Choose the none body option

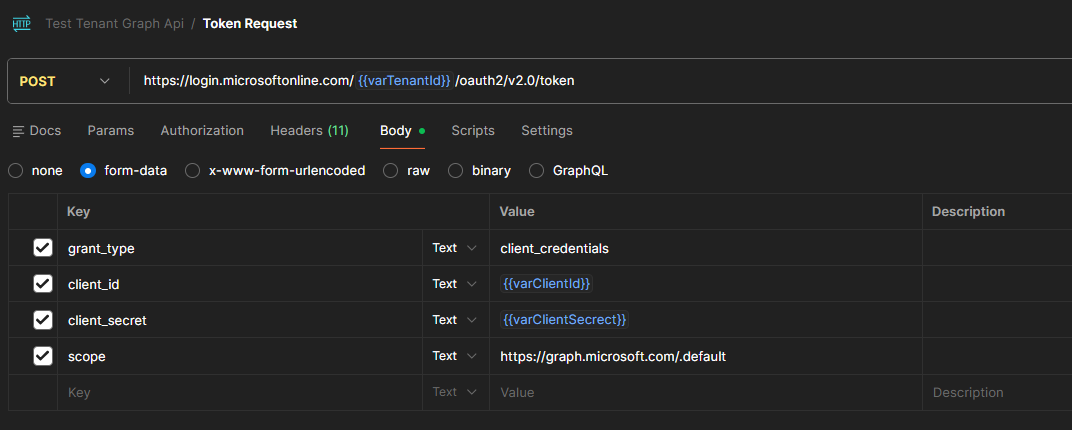pos(16,171)
